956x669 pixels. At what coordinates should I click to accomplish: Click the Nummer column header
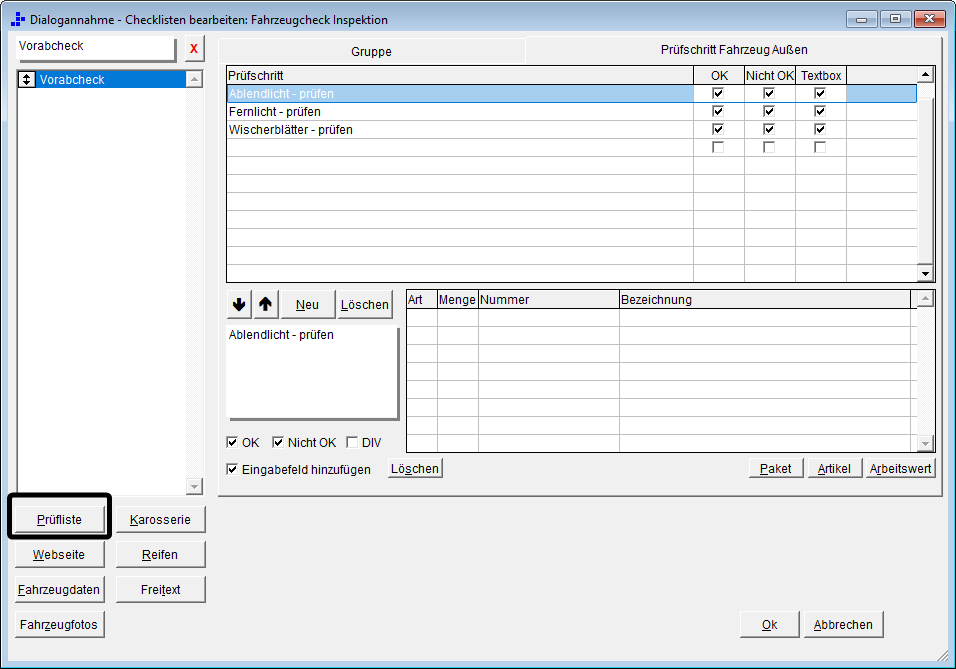(549, 299)
